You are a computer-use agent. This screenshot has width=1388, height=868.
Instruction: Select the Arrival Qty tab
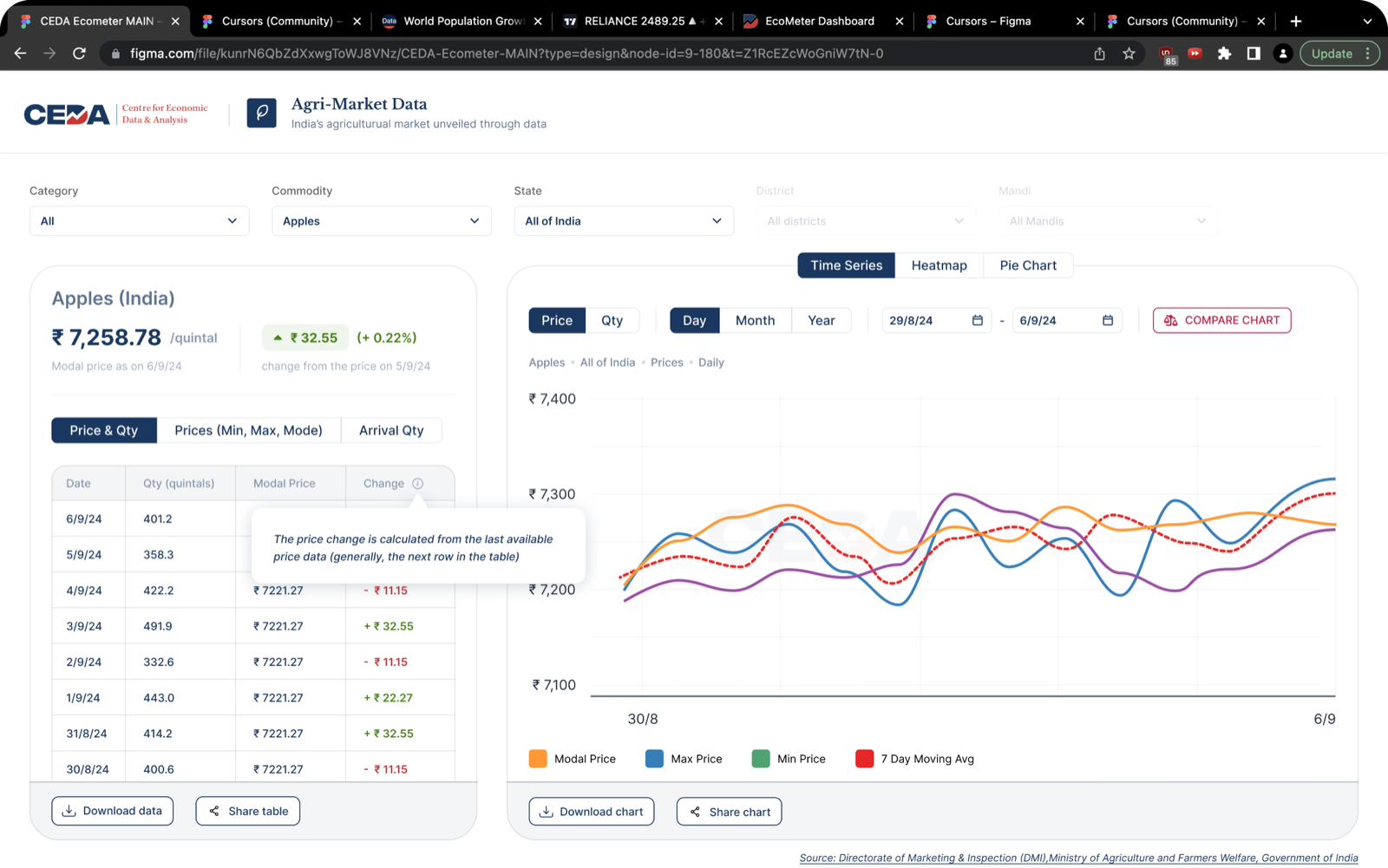(x=391, y=430)
